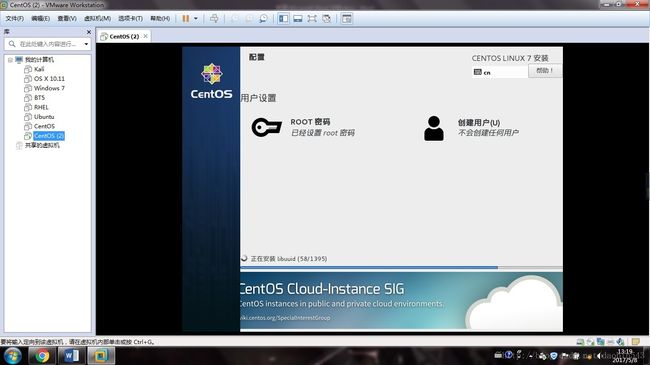The height and width of the screenshot is (365, 650).
Task: Click the CD/DVD status bar icon
Action: pyautogui.click(x=590, y=342)
